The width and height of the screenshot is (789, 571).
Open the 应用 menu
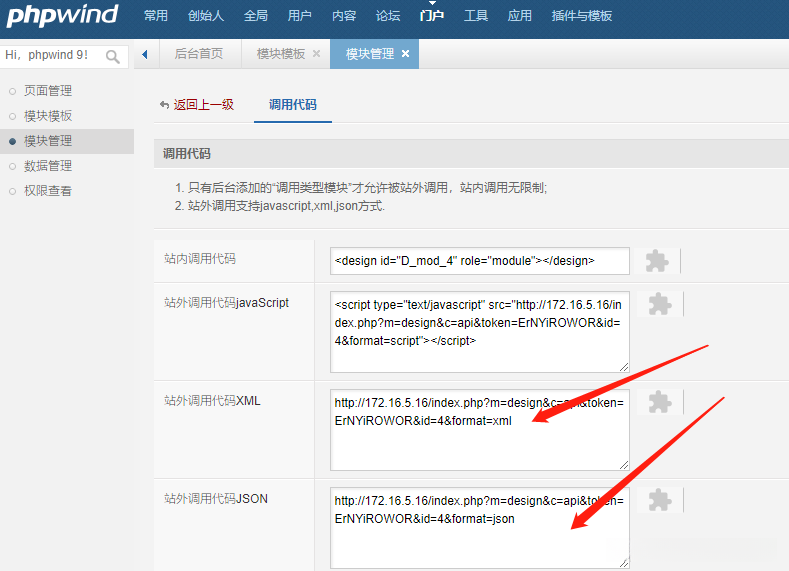(519, 16)
